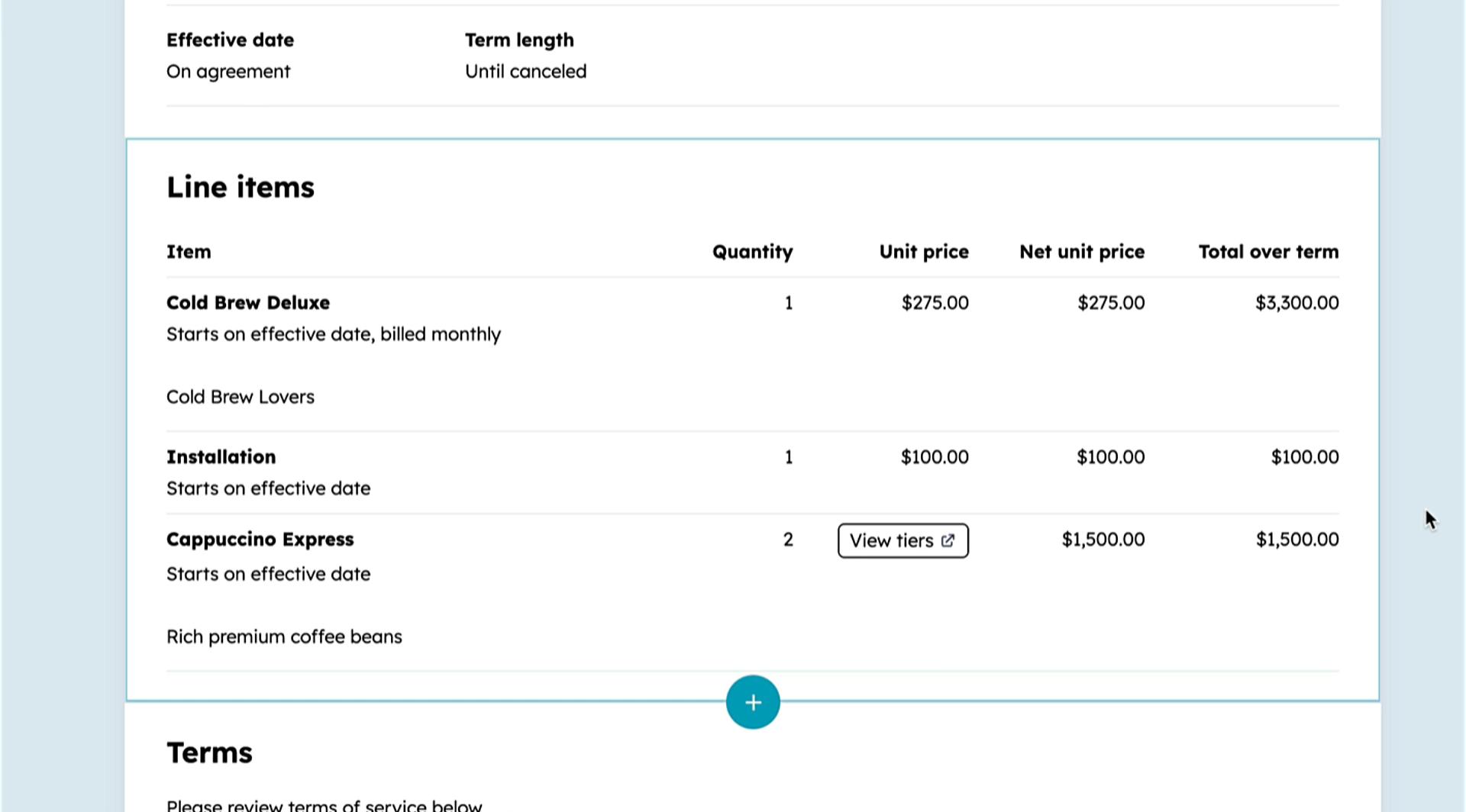
Task: Click the Cold Brew Deluxe item name
Action: (x=248, y=303)
